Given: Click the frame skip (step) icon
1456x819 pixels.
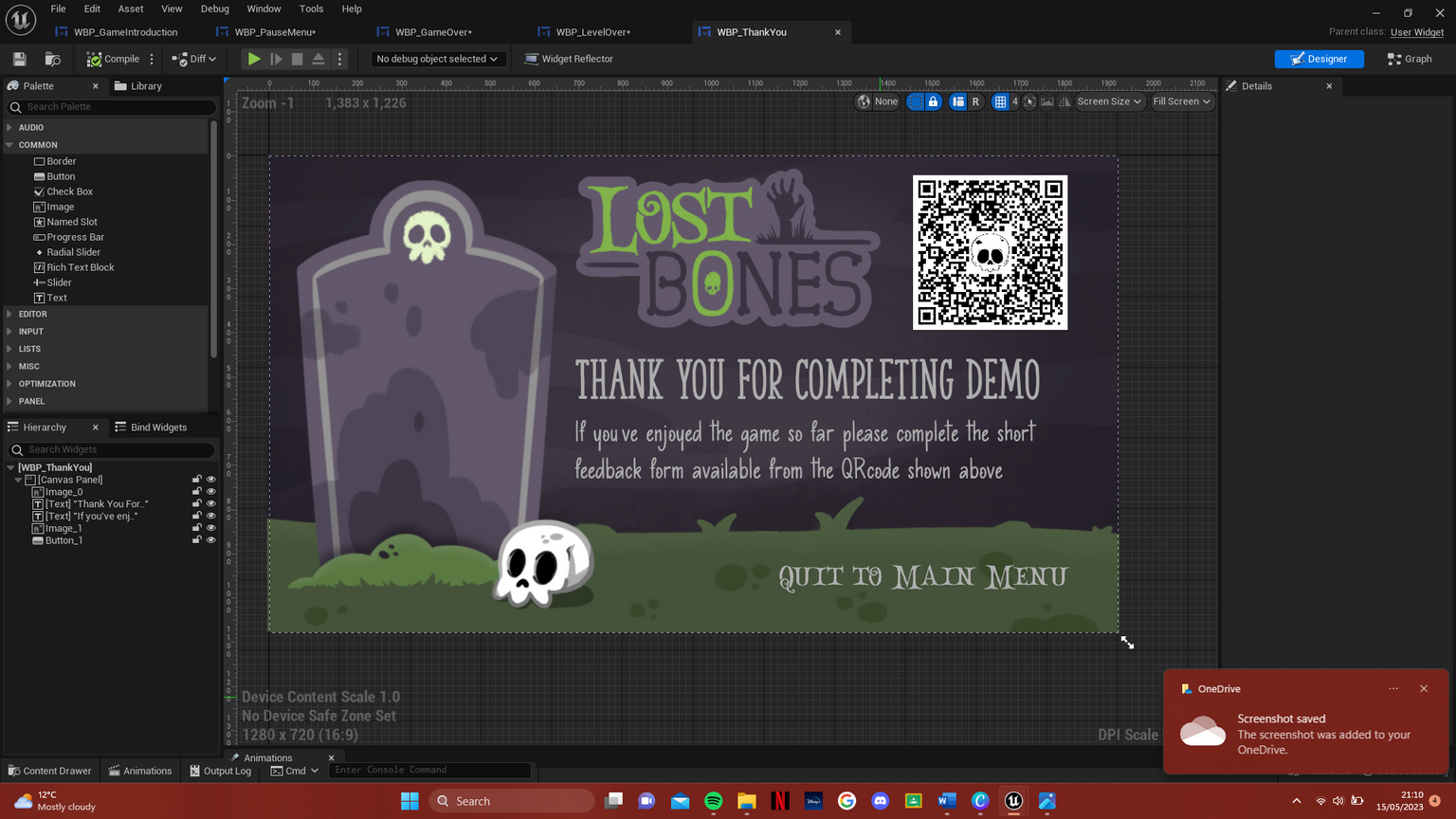Looking at the screenshot, I should (276, 59).
